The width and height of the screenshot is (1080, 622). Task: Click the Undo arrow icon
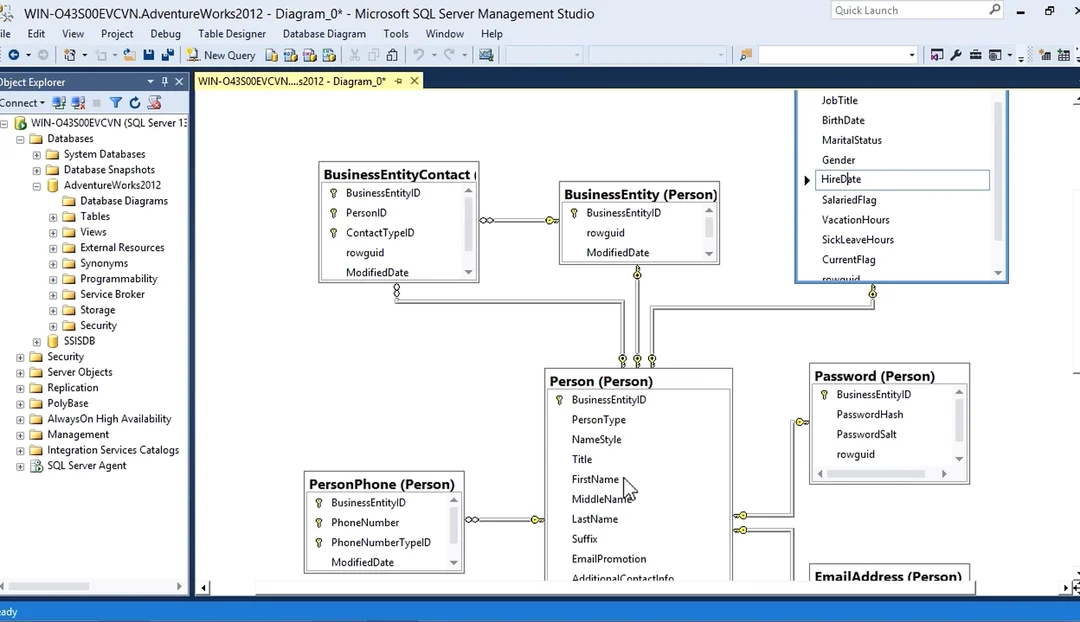418,55
